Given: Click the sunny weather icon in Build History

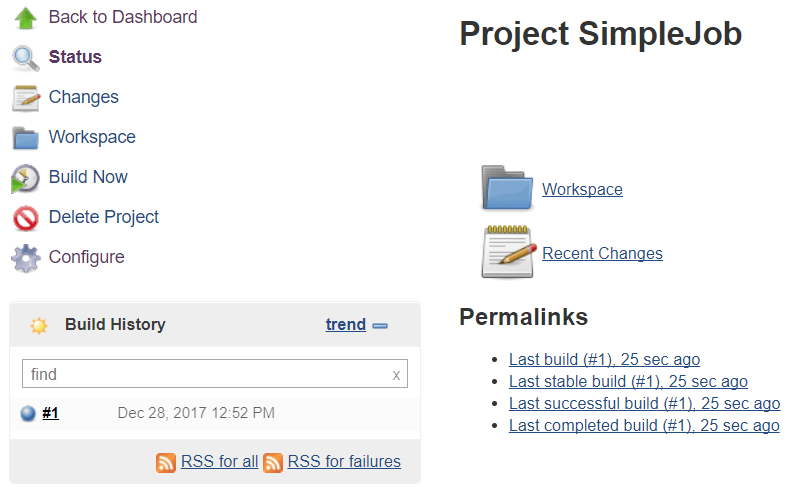Looking at the screenshot, I should (x=39, y=325).
